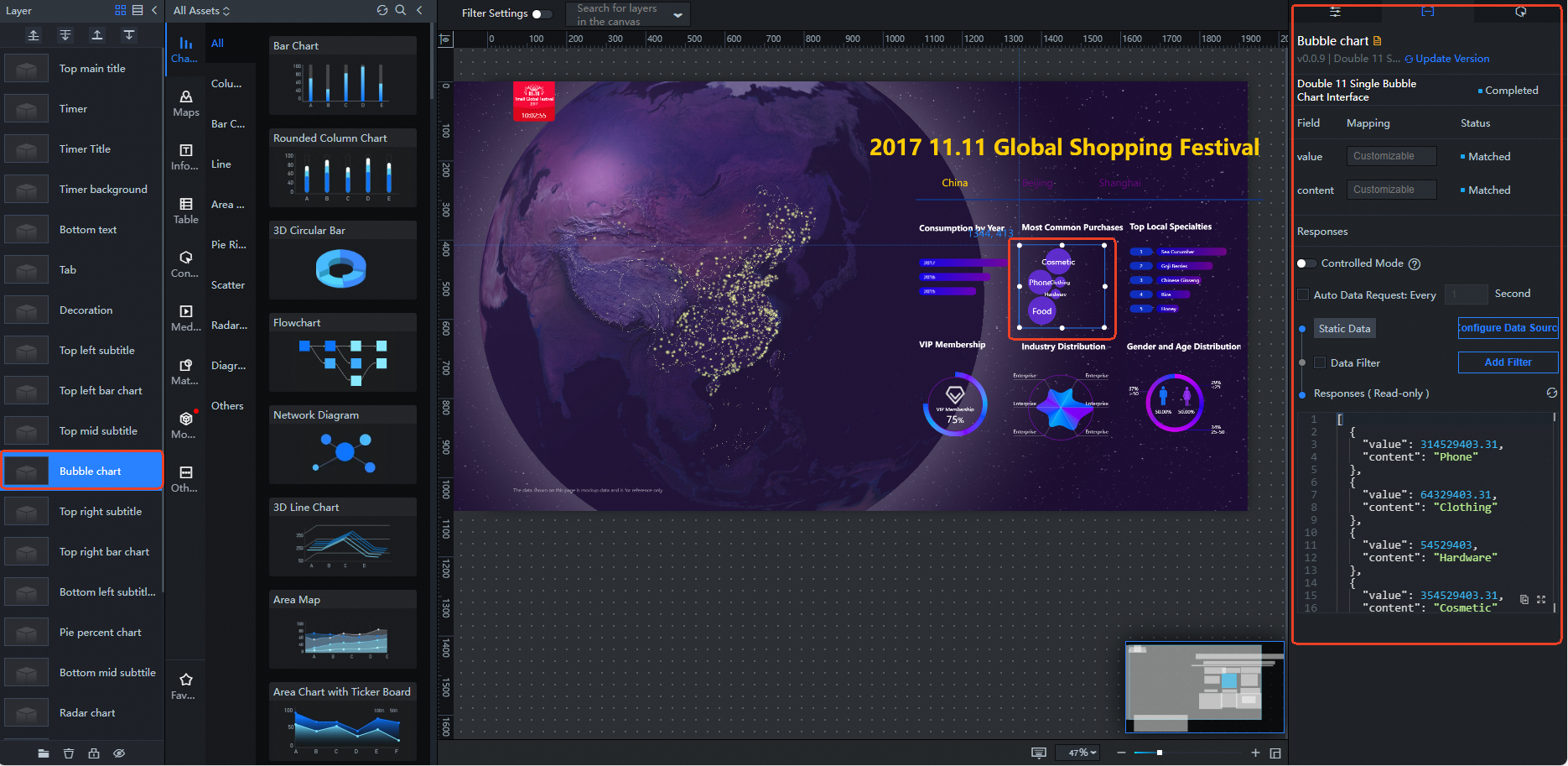Viewport: 1568px width, 766px height.
Task: Select the Line chart subcategory
Action: [x=221, y=164]
